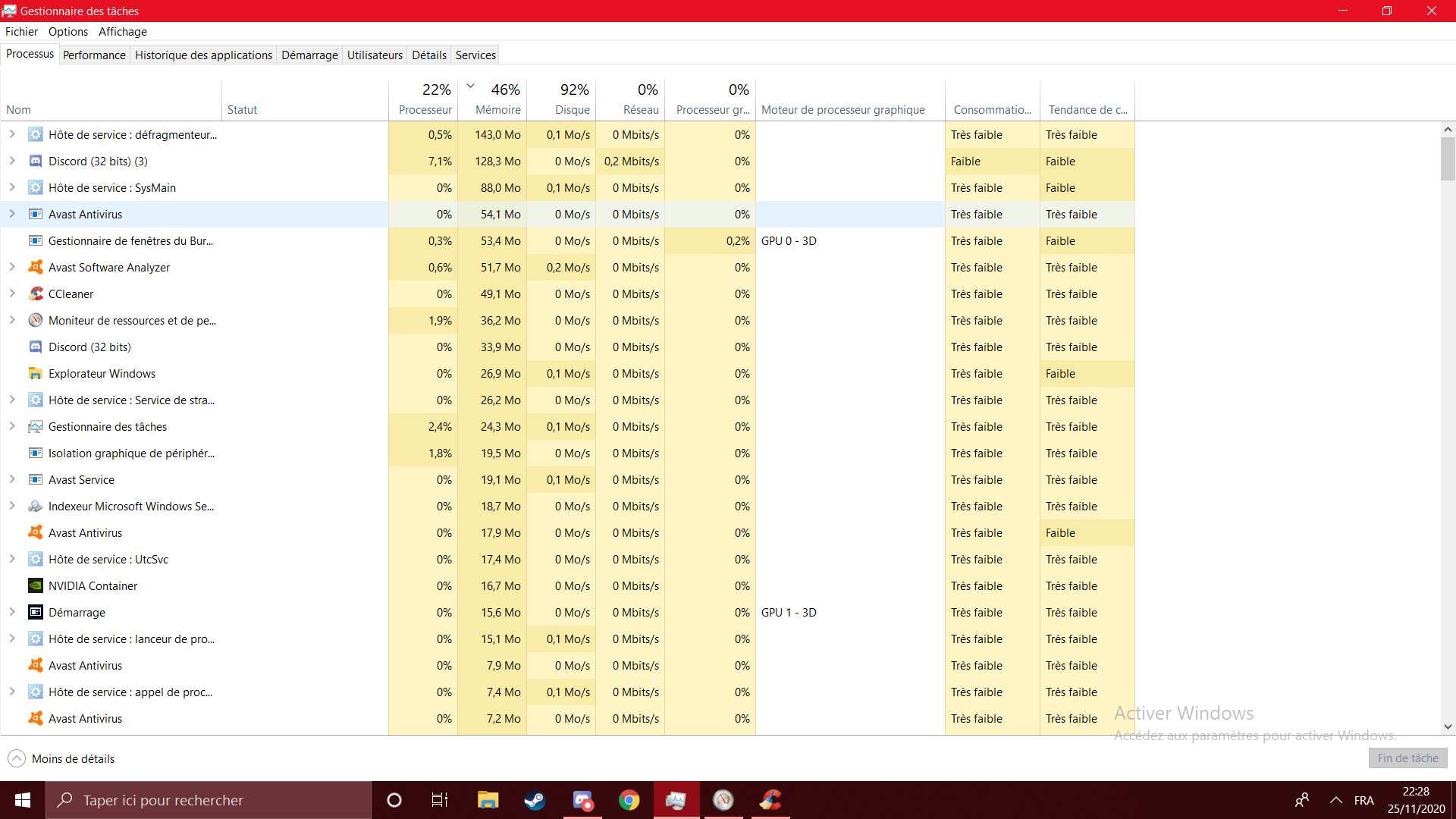Click the scrollbar down arrow in process list

pyautogui.click(x=1448, y=726)
